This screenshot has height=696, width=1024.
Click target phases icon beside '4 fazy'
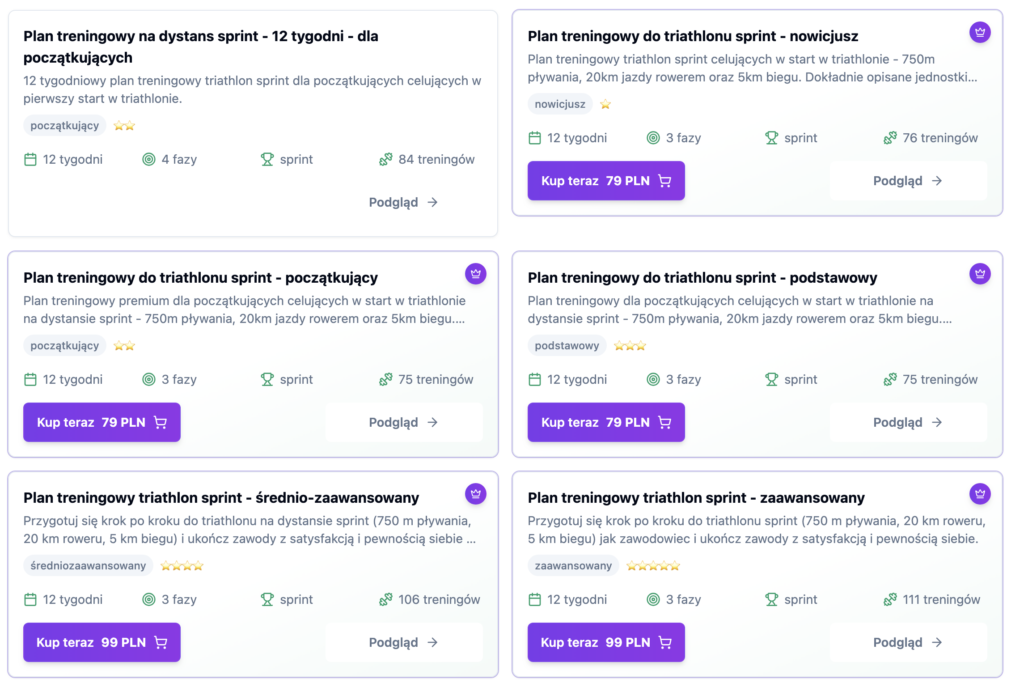pyautogui.click(x=149, y=159)
